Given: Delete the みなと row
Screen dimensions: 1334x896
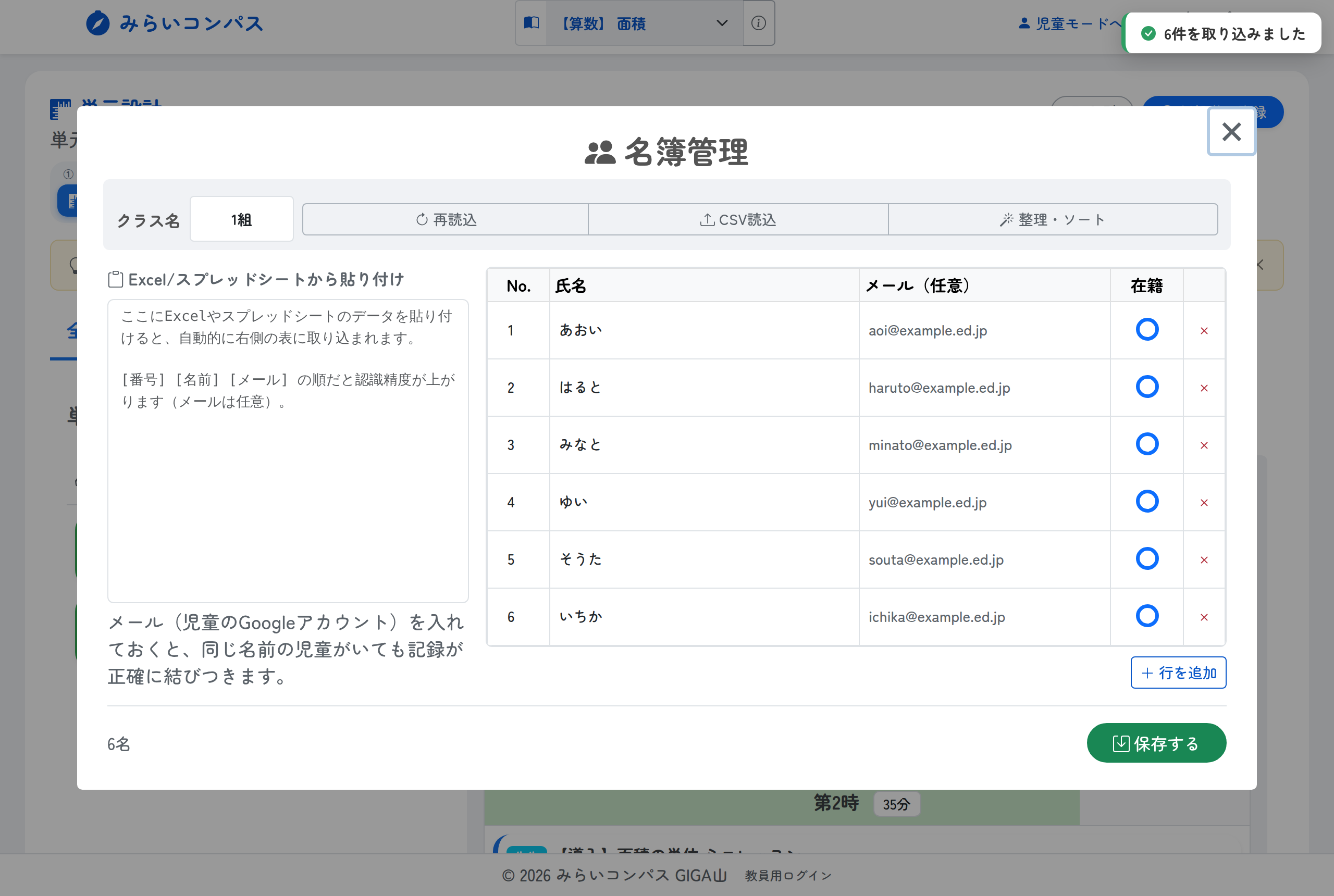Looking at the screenshot, I should [x=1204, y=445].
